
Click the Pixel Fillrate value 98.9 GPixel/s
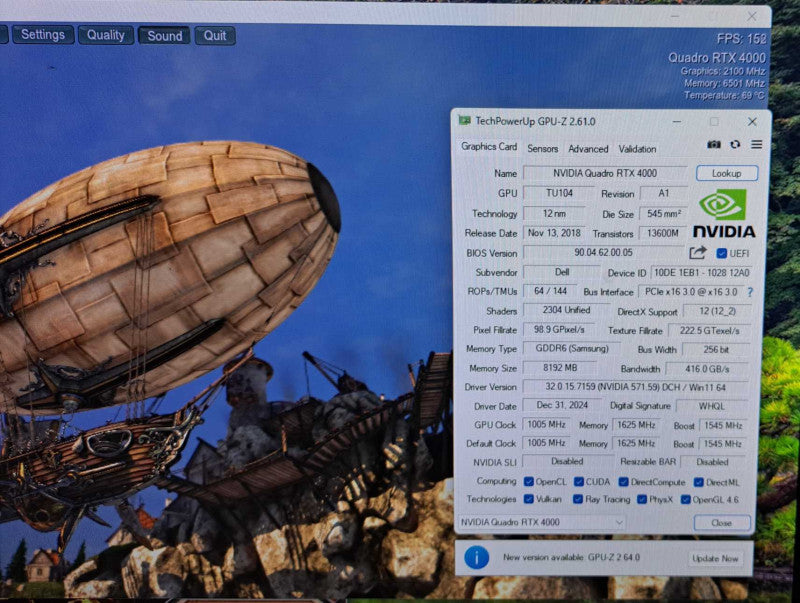(x=559, y=330)
